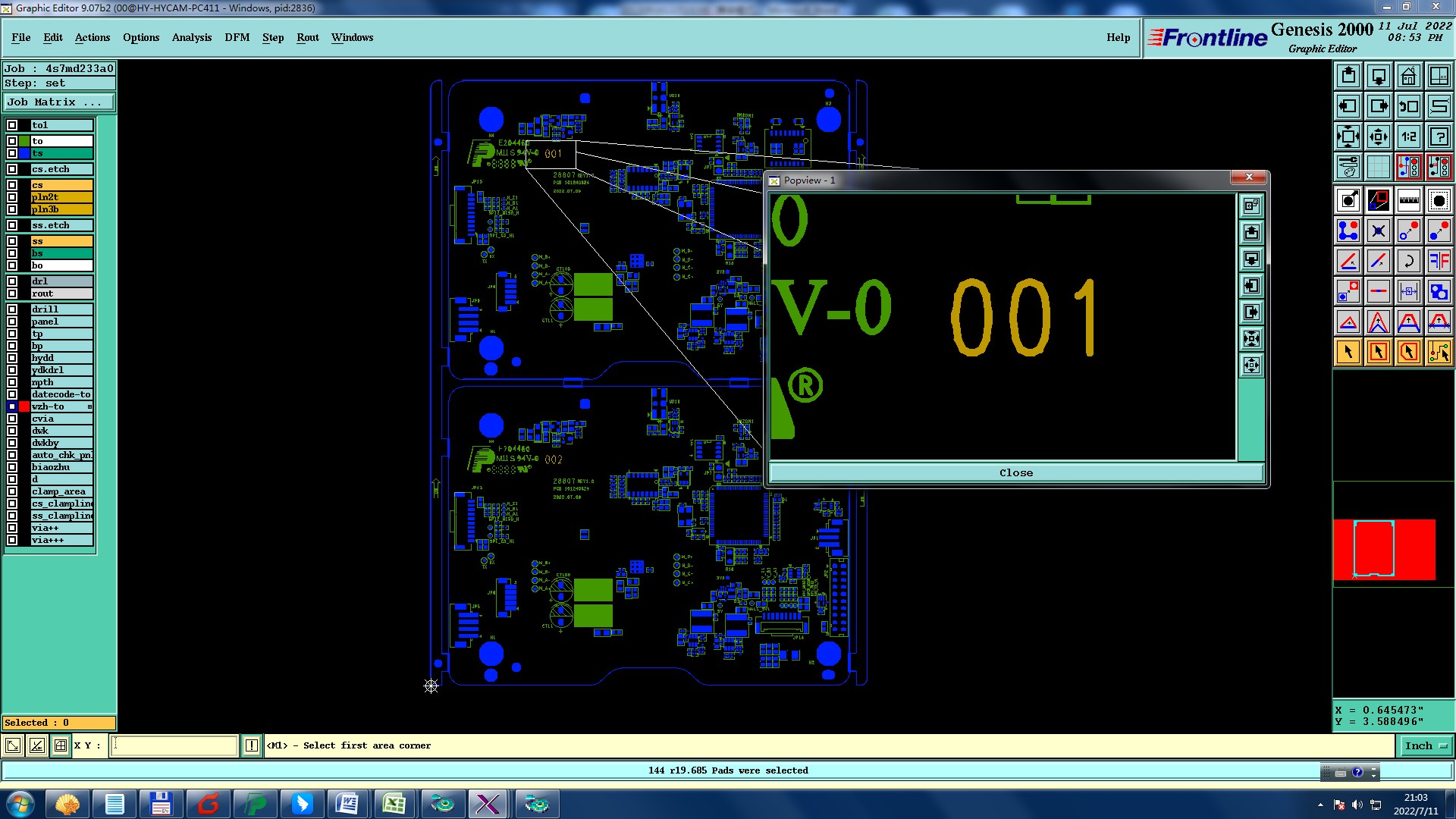Screen dimensions: 1456x819
Task: Select the mirror feature tool icon
Action: tap(1439, 261)
